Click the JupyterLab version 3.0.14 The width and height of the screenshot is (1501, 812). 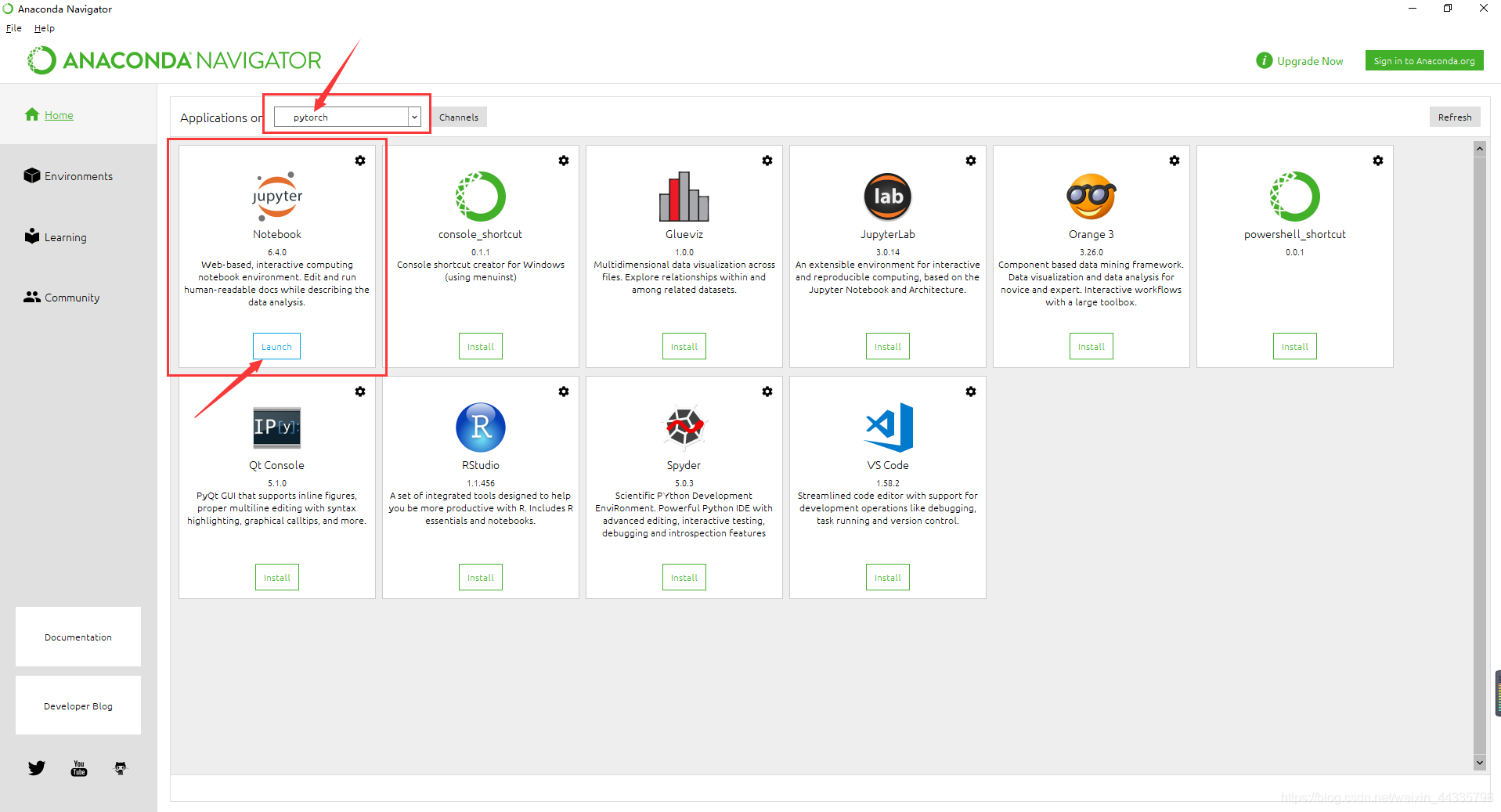pyautogui.click(x=888, y=252)
